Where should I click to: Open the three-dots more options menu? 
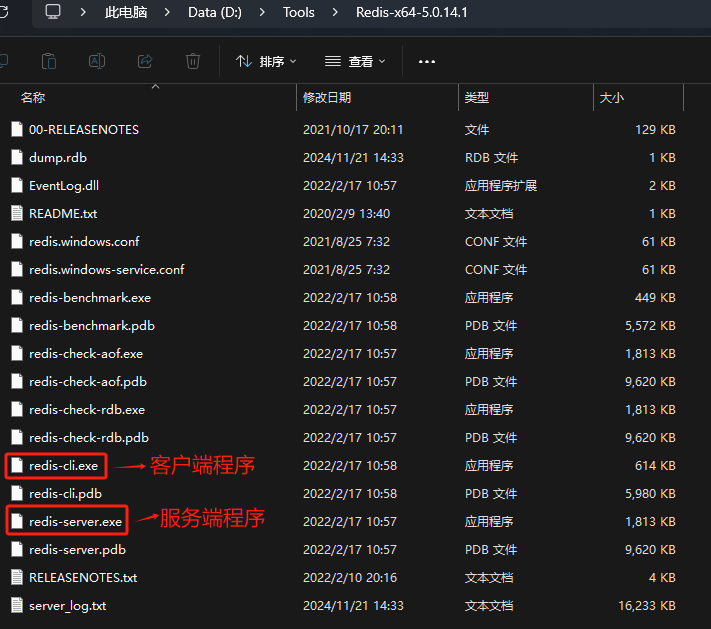[427, 61]
